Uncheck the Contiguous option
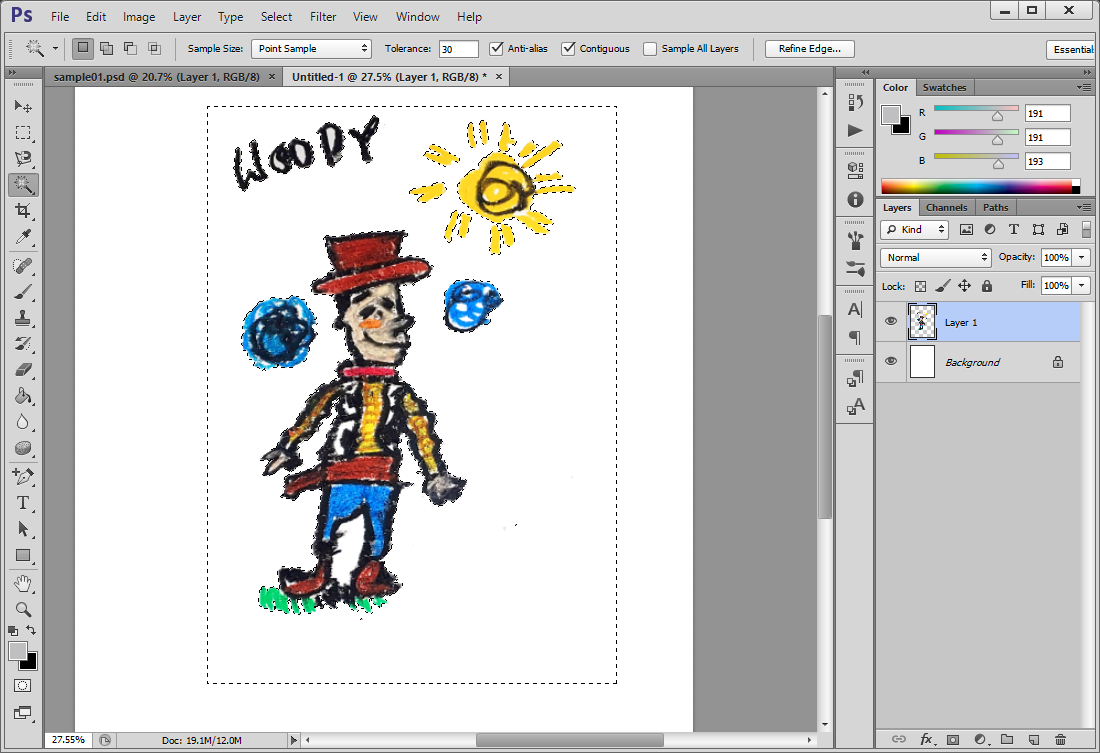The image size is (1100, 753). click(x=568, y=48)
